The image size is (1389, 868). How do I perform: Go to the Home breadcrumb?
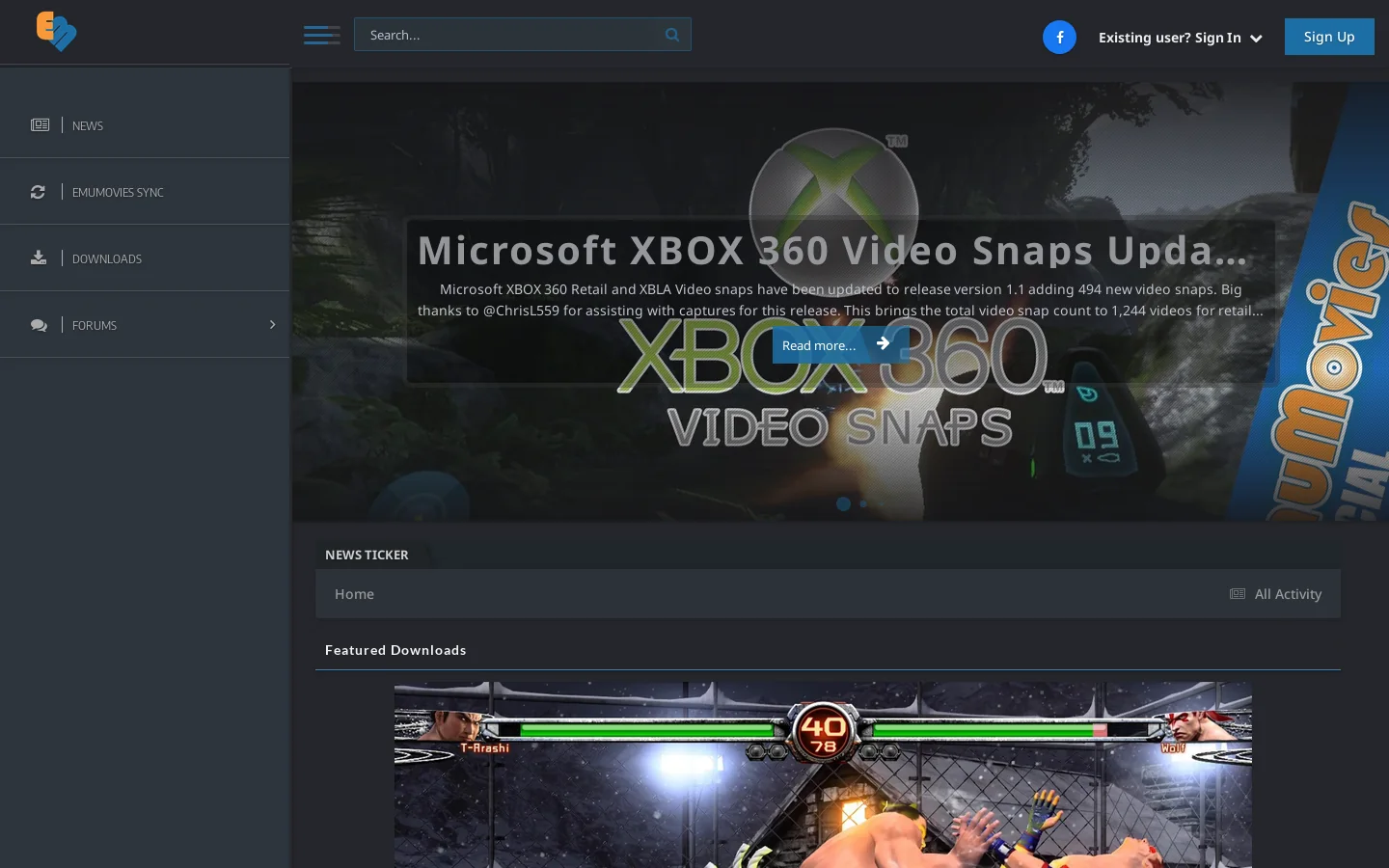[x=354, y=594]
